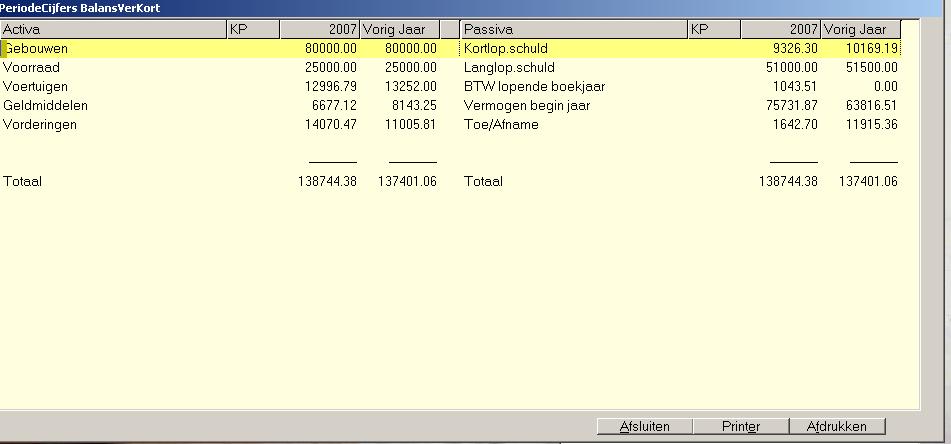Select the BTW lopende boekjaar row
Viewport: 951px width, 444px height.
click(680, 86)
